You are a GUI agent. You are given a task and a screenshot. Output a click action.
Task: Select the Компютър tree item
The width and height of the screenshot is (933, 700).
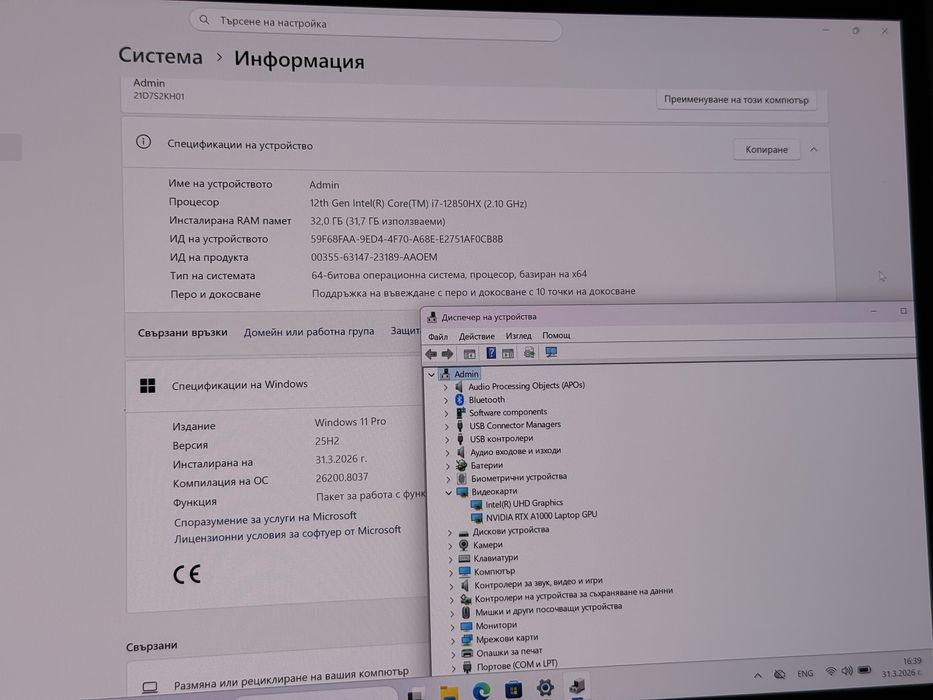[494, 571]
